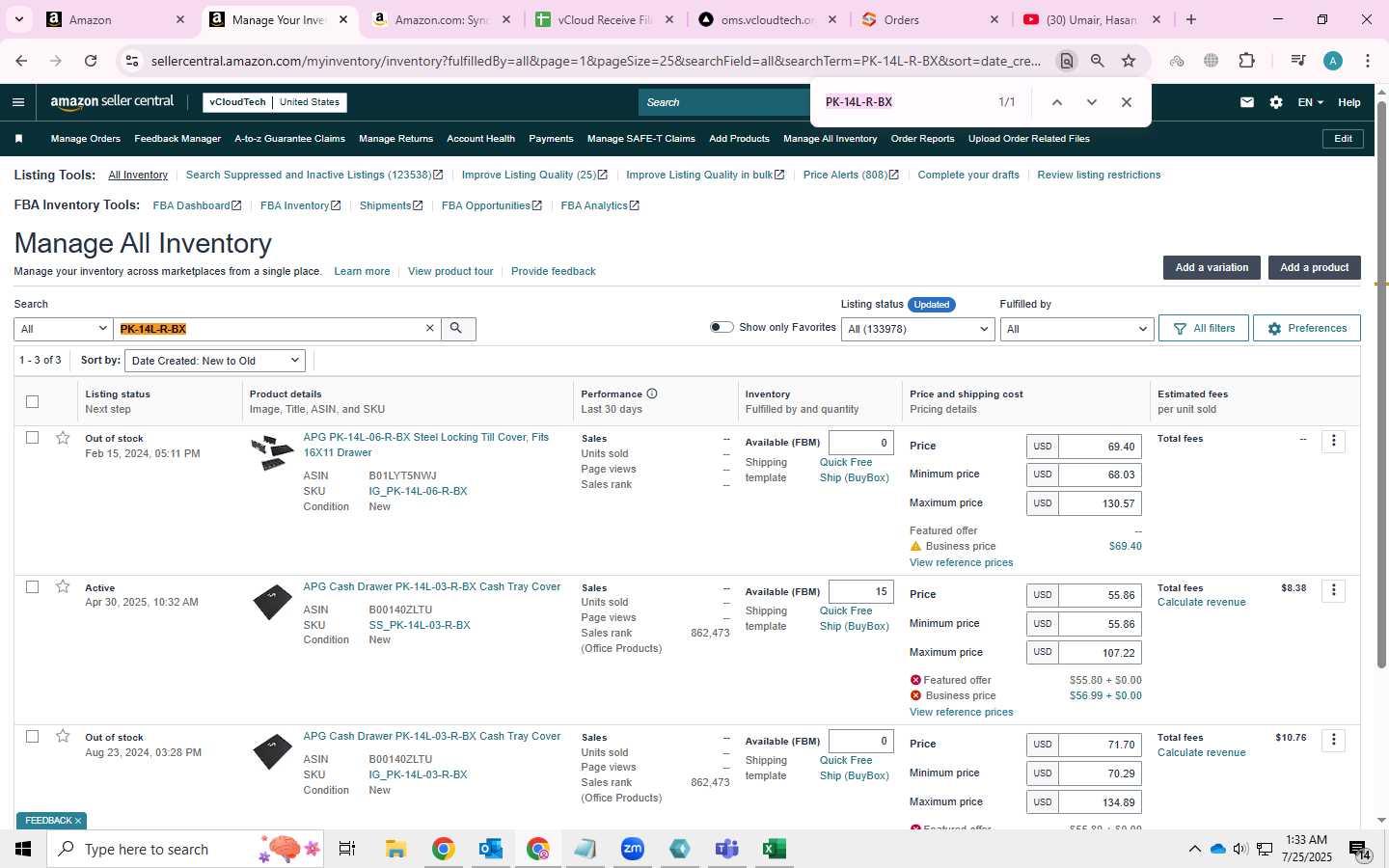This screenshot has height=868, width=1389.
Task: Expand the search field 'All' dropdown
Action: pos(64,329)
